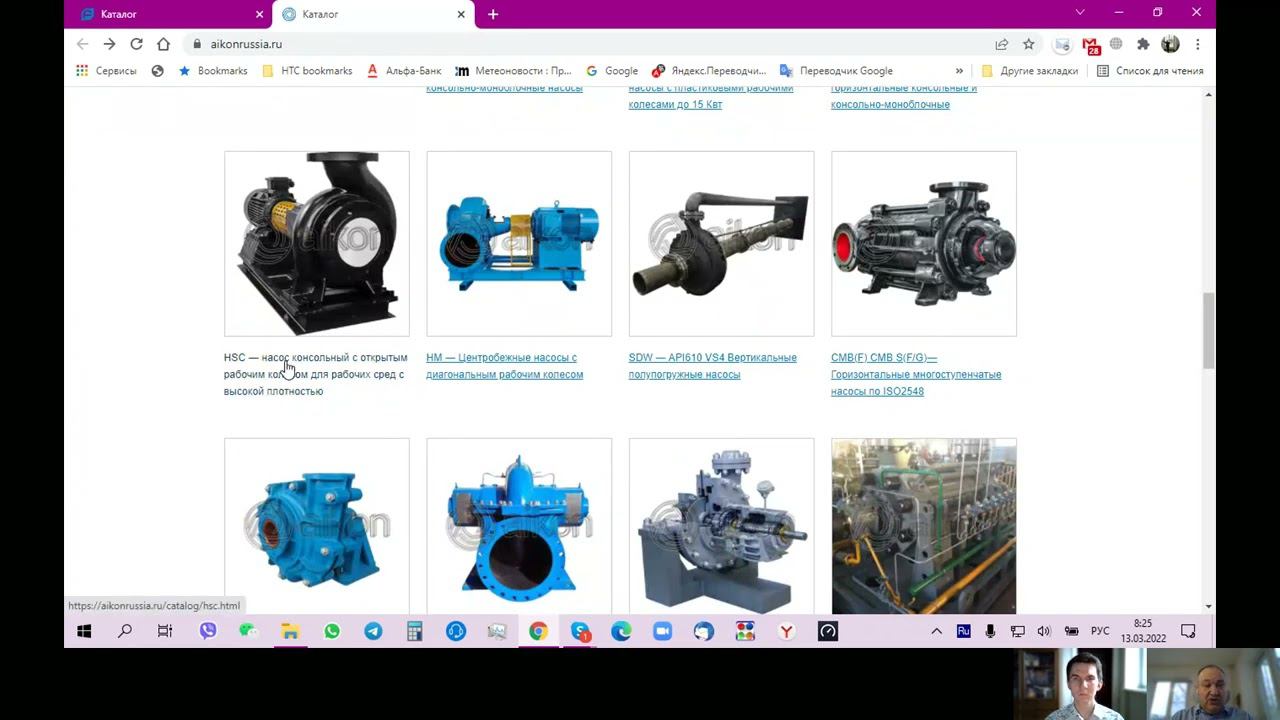Open Windows taskbar search

click(x=125, y=631)
